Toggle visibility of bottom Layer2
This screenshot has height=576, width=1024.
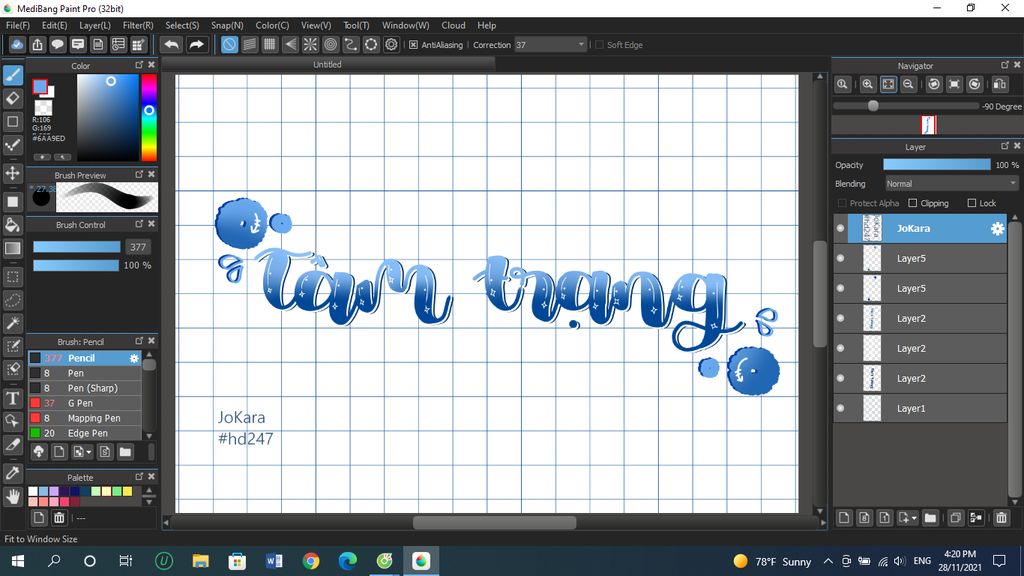click(840, 378)
